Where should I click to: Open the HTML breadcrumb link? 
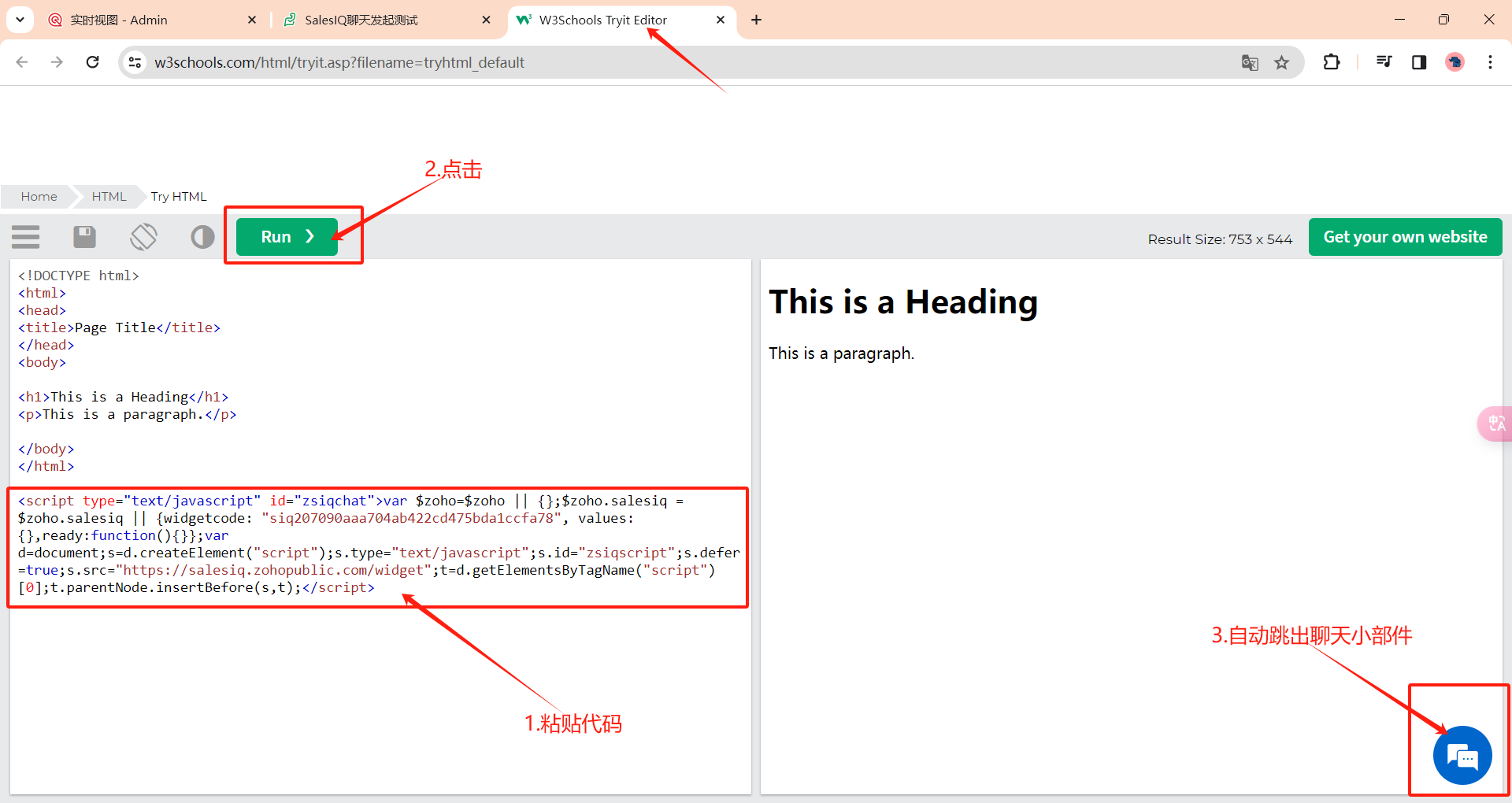(109, 197)
